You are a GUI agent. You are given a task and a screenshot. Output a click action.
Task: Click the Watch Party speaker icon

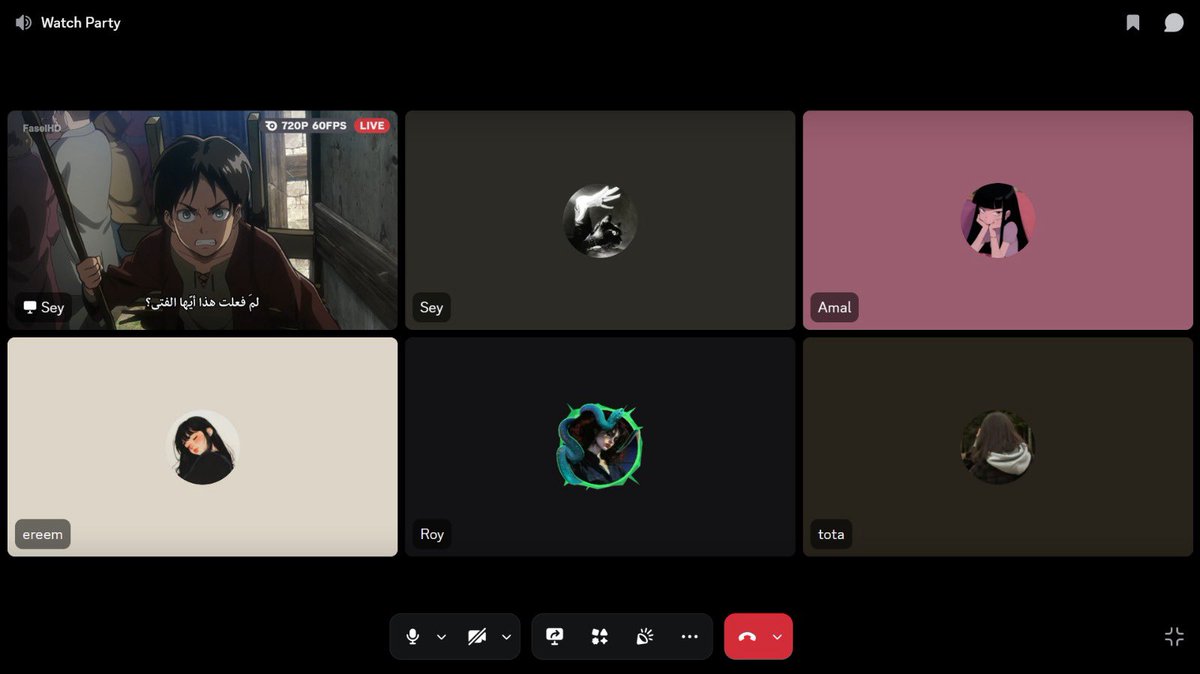point(23,22)
